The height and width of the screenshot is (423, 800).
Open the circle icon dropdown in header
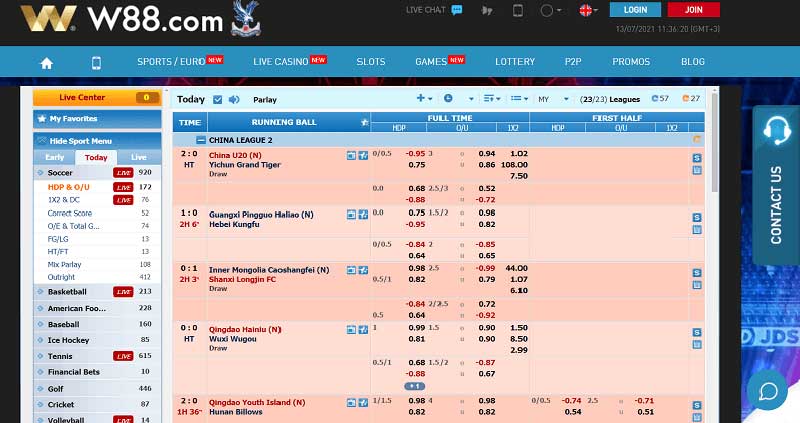pos(551,10)
